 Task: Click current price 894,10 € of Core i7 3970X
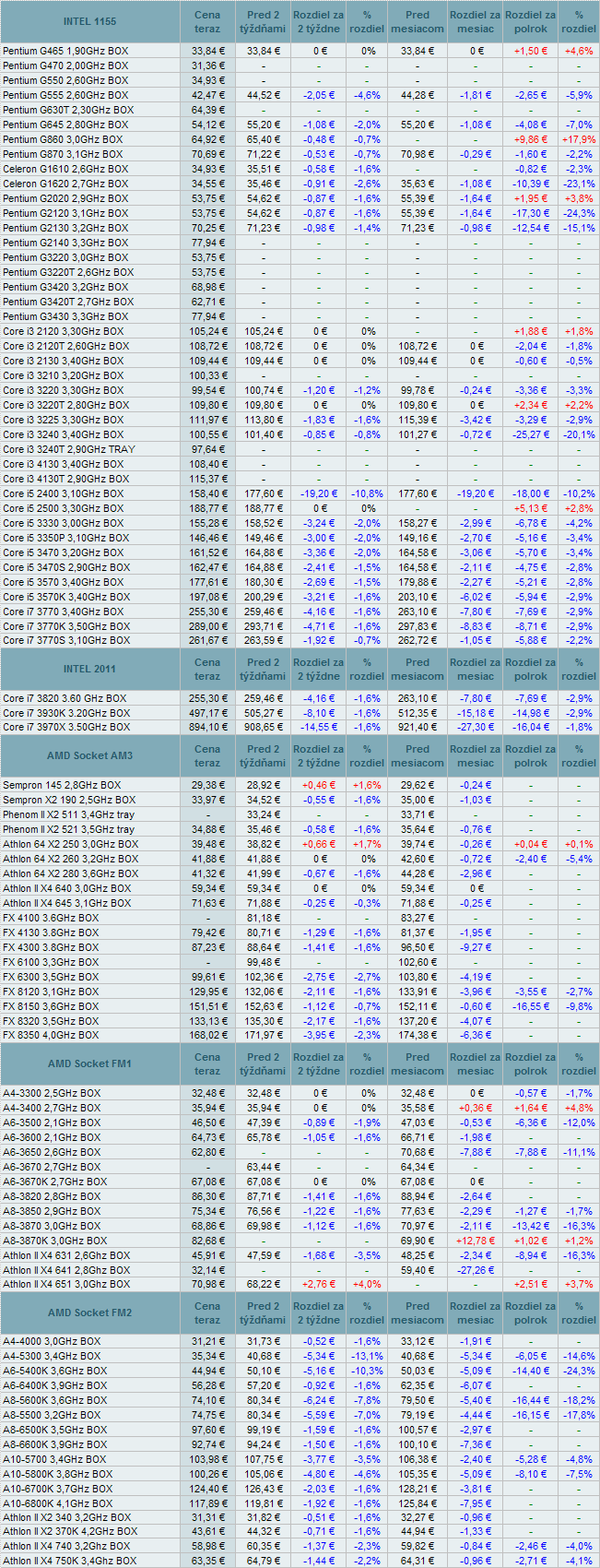207,728
